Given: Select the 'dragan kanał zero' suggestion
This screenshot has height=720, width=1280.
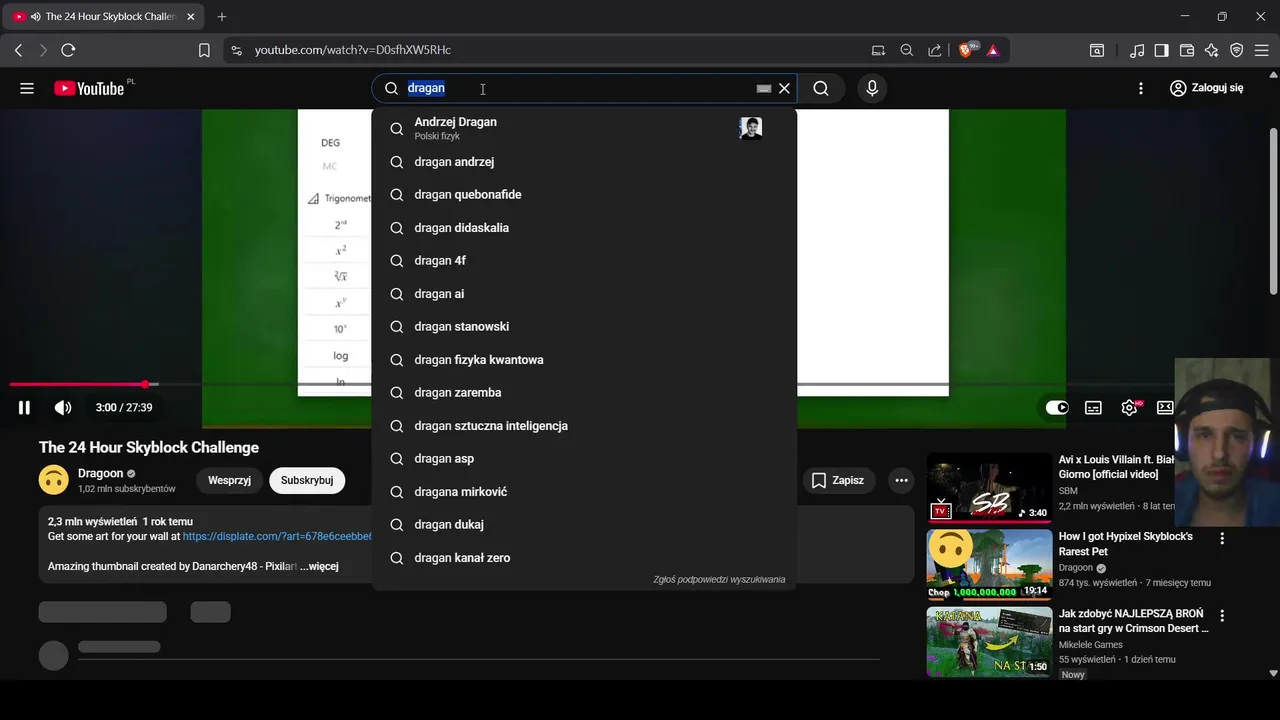Looking at the screenshot, I should tap(584, 558).
